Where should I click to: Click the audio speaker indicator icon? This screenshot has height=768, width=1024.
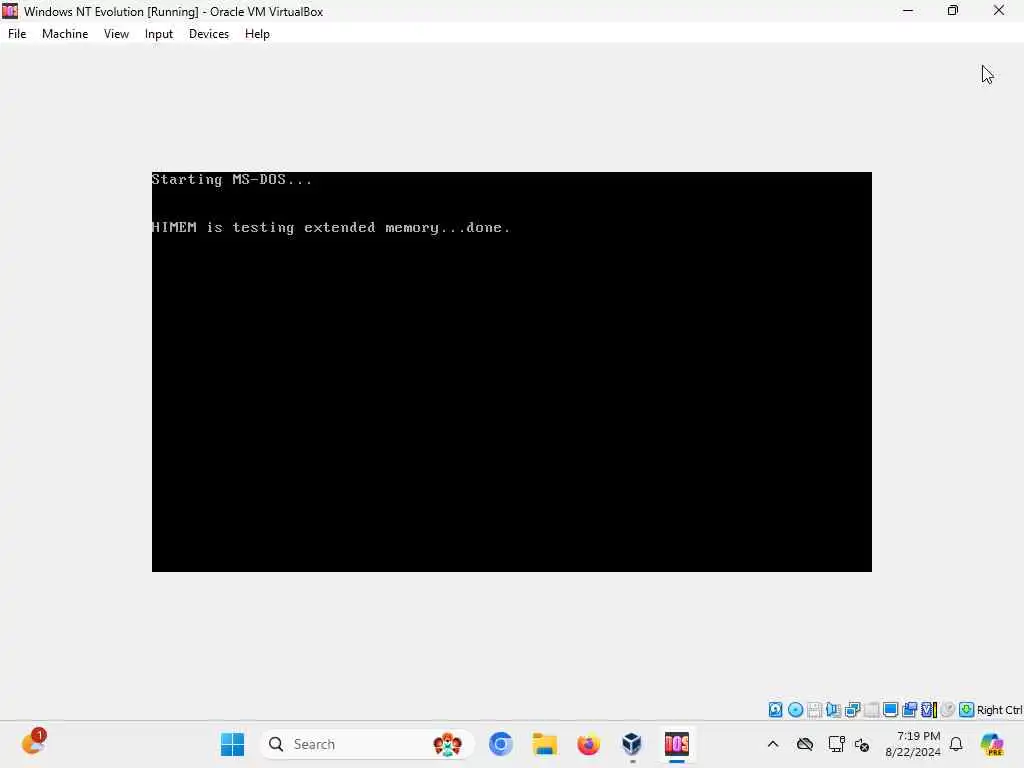833,710
